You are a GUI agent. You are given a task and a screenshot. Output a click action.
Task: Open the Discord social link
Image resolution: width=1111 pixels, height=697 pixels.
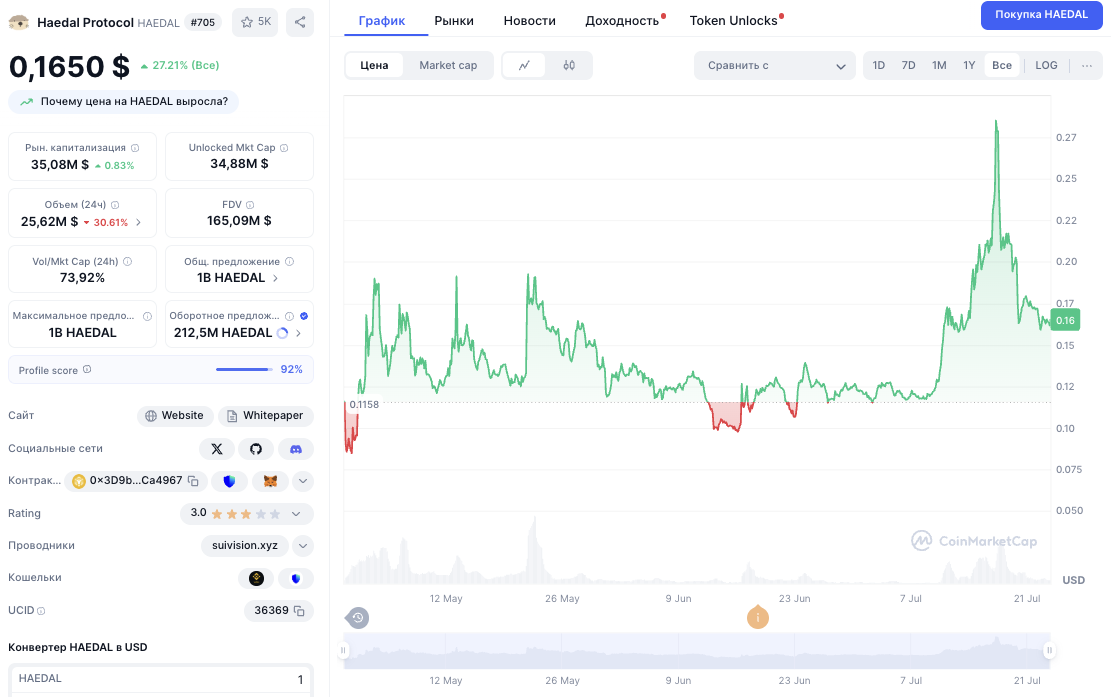click(x=295, y=449)
